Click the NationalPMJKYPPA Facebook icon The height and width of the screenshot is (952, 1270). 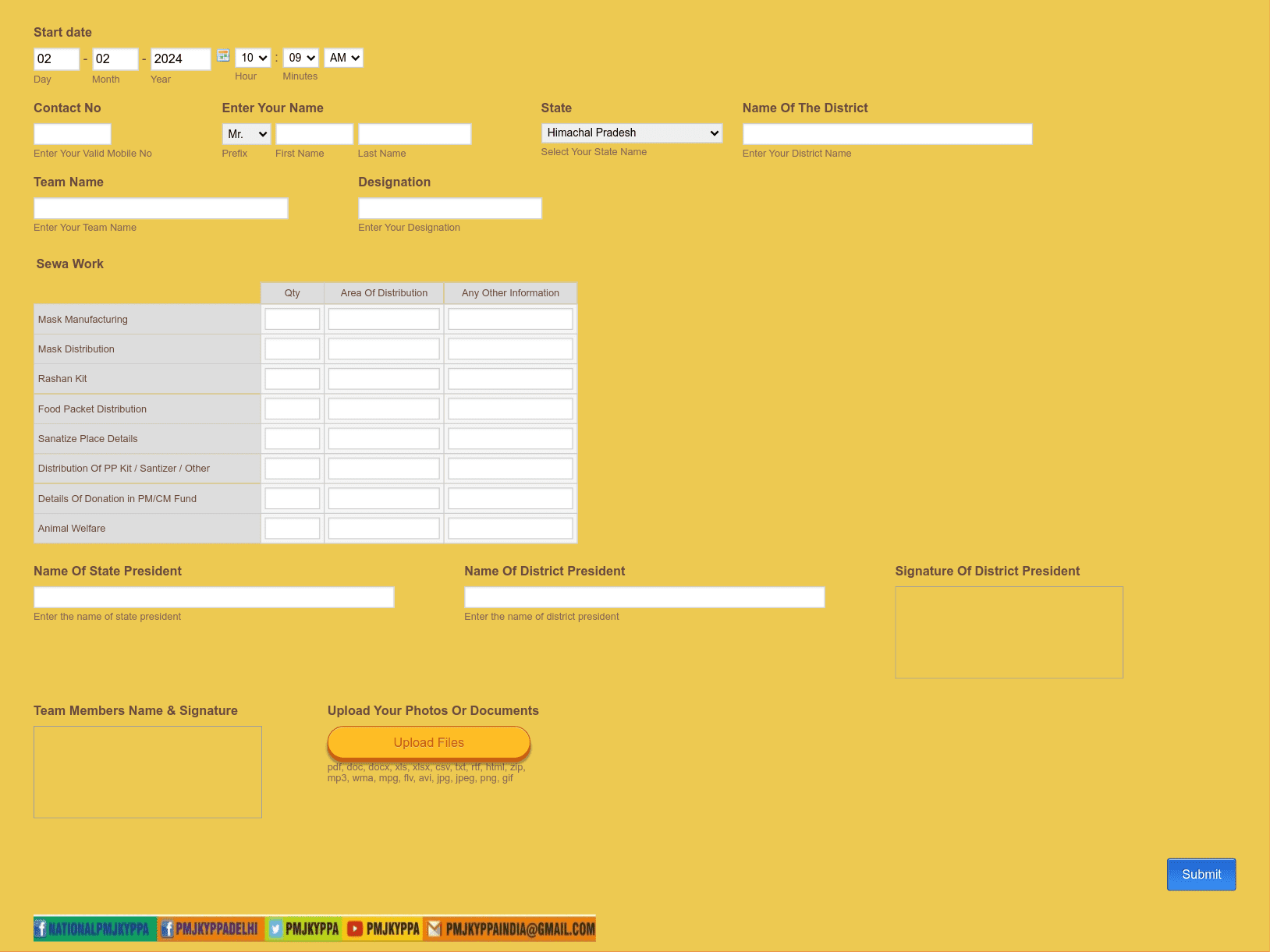[41, 929]
